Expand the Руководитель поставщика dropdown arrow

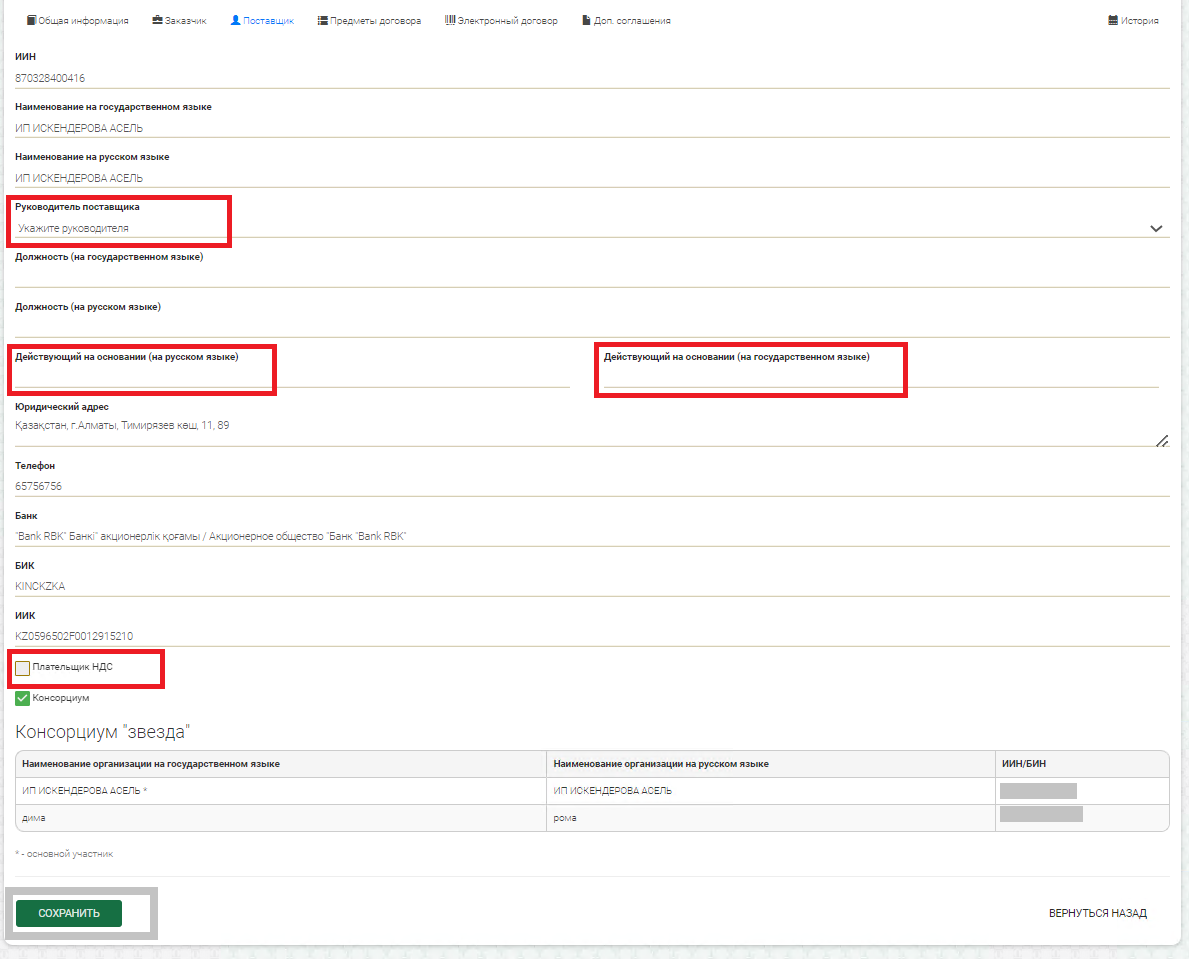coord(1156,228)
